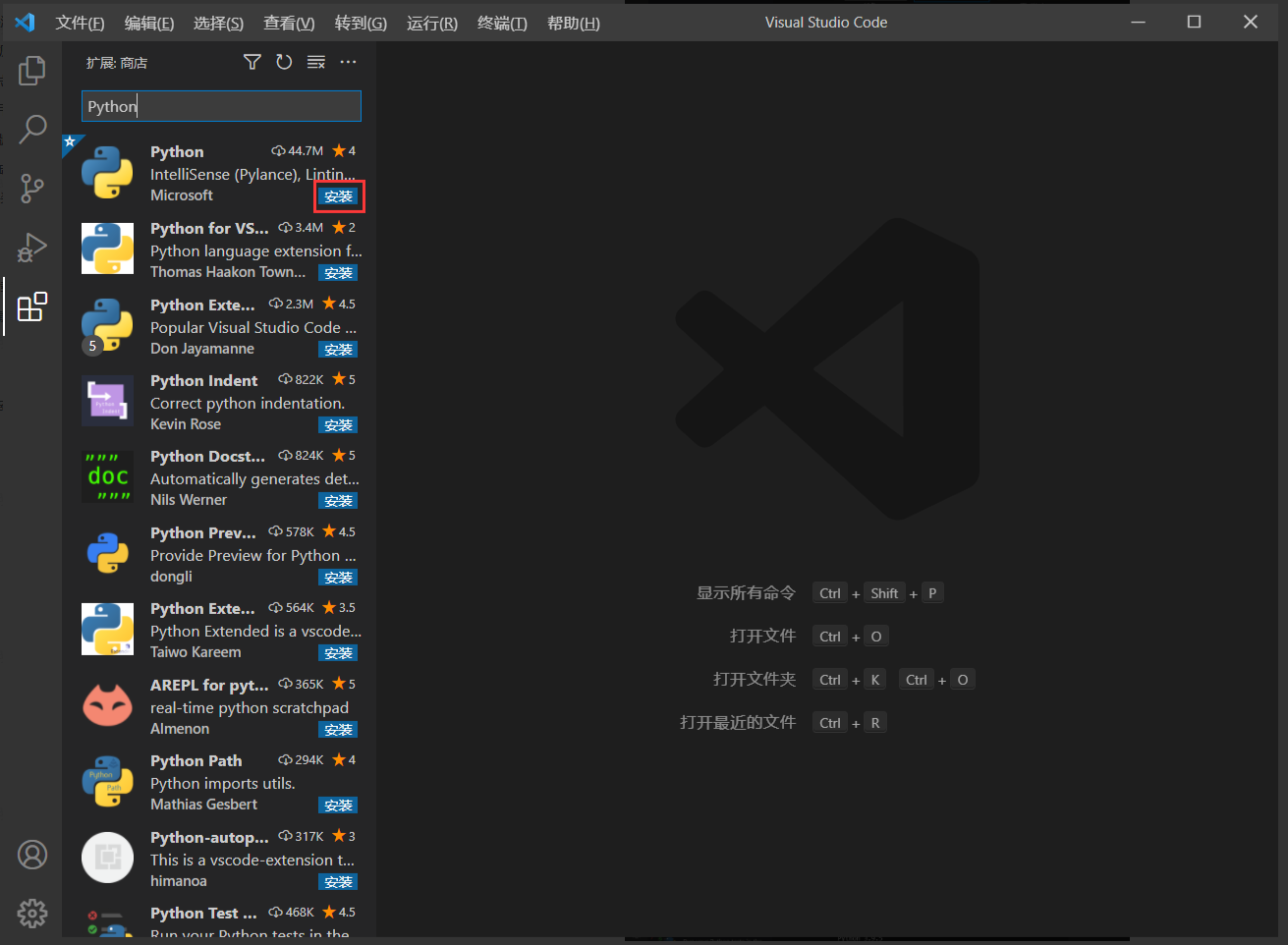The image size is (1288, 945).
Task: Select the Python Docstring Generator icon
Action: pyautogui.click(x=107, y=476)
